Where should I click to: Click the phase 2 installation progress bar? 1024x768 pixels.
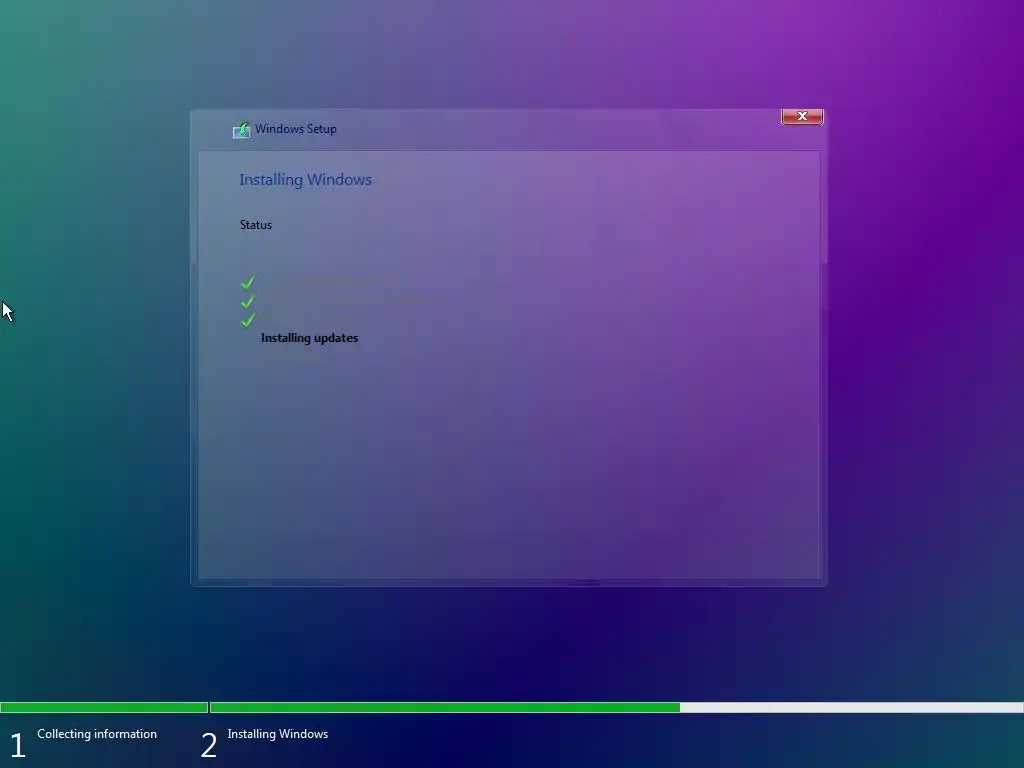click(616, 707)
